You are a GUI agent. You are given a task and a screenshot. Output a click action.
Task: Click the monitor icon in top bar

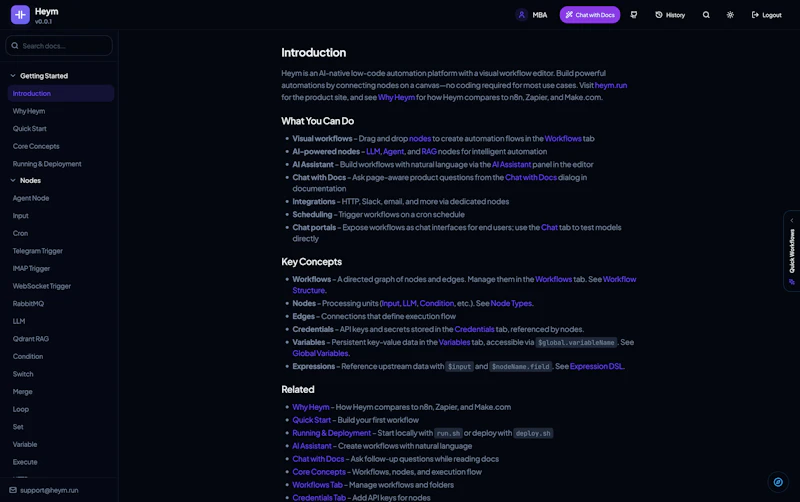pos(634,15)
